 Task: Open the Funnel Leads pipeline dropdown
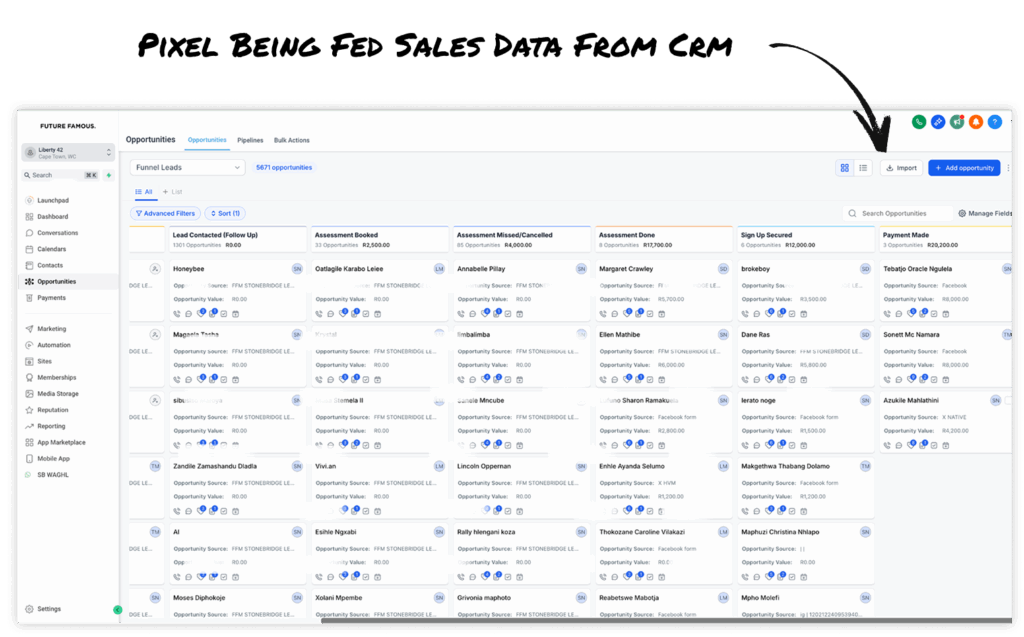(x=187, y=168)
